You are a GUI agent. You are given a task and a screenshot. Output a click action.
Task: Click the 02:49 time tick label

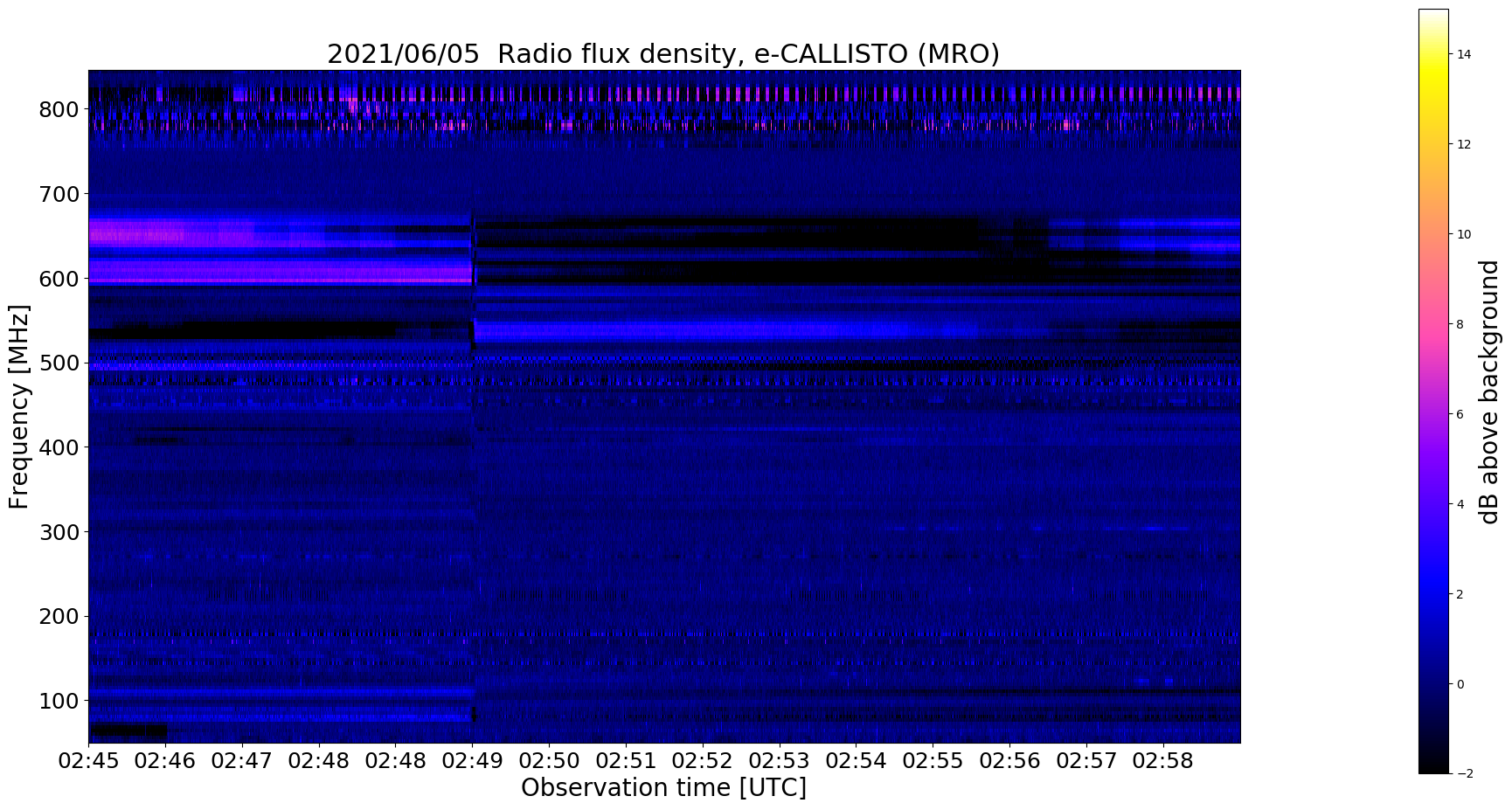pos(472,761)
